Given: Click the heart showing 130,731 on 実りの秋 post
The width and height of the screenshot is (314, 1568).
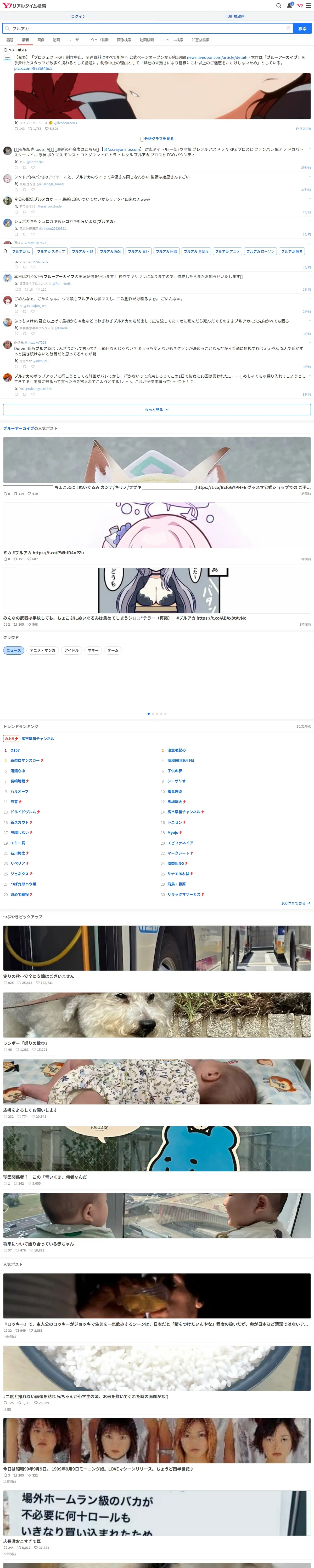Looking at the screenshot, I should pos(38,982).
